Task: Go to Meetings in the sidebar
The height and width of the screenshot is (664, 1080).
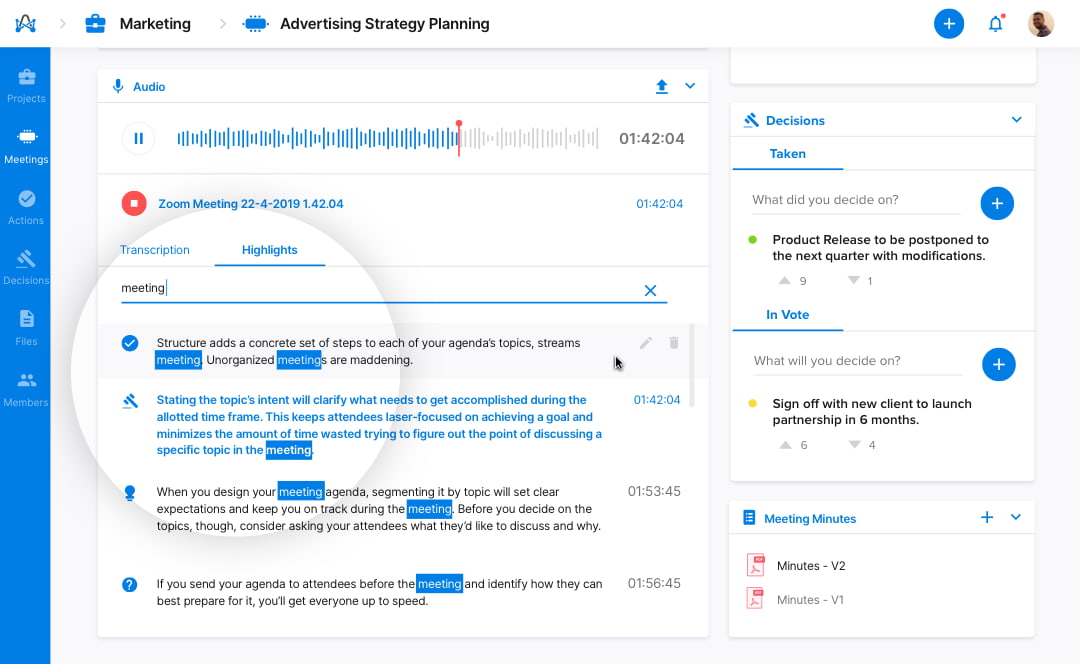Action: coord(26,147)
